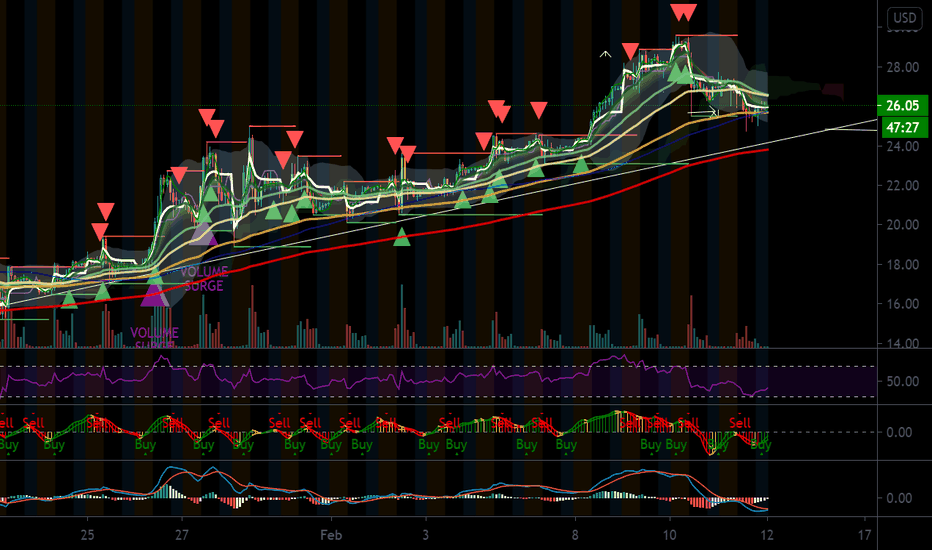Select the 8 date on time axis
The image size is (932, 550).
pyautogui.click(x=575, y=535)
